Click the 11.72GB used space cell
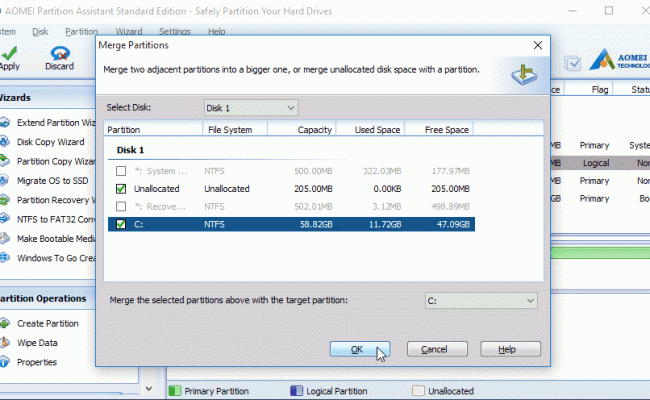Screen dimensions: 650x400 point(385,224)
